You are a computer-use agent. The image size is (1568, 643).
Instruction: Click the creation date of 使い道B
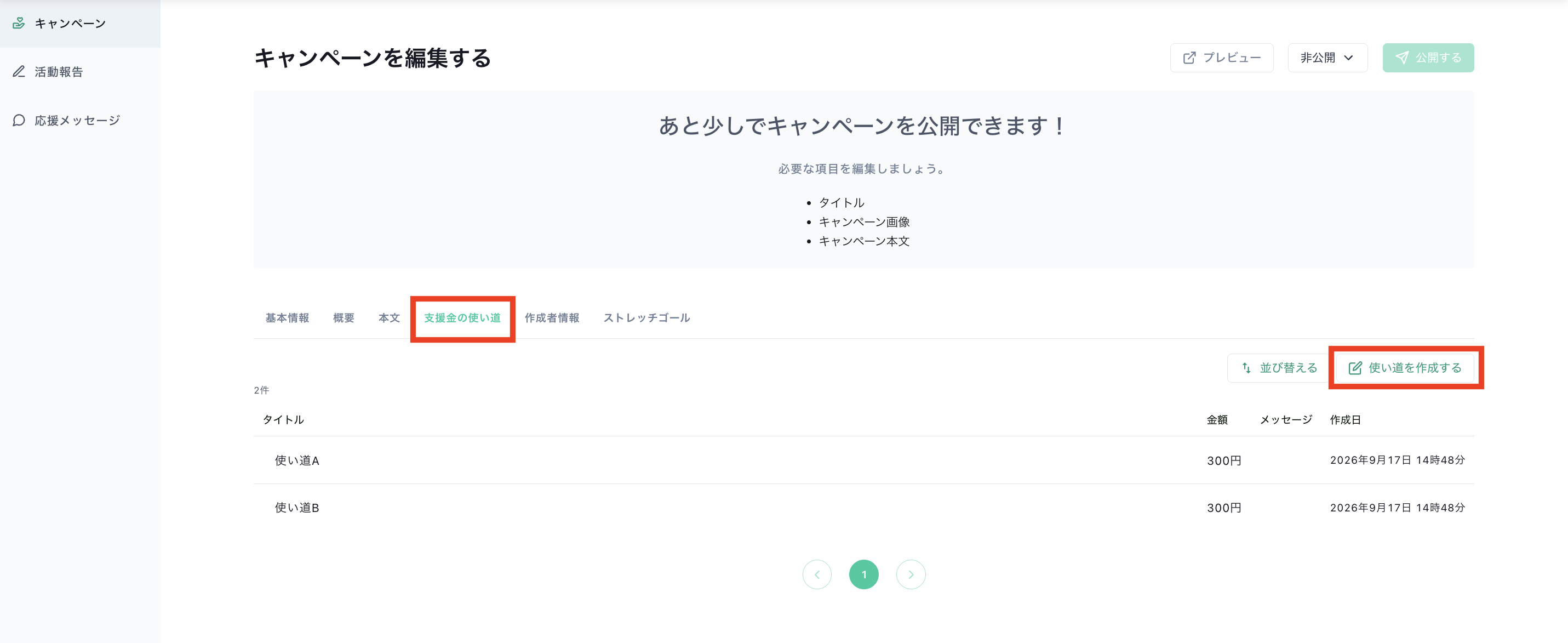[1398, 508]
